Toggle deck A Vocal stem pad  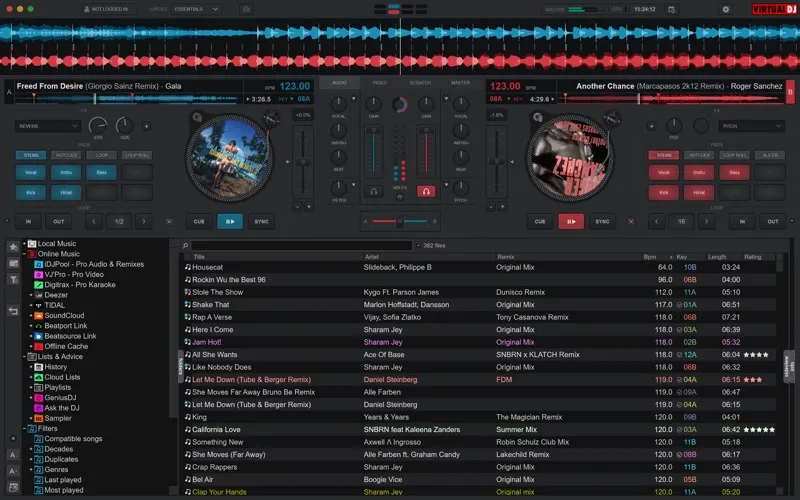click(31, 172)
